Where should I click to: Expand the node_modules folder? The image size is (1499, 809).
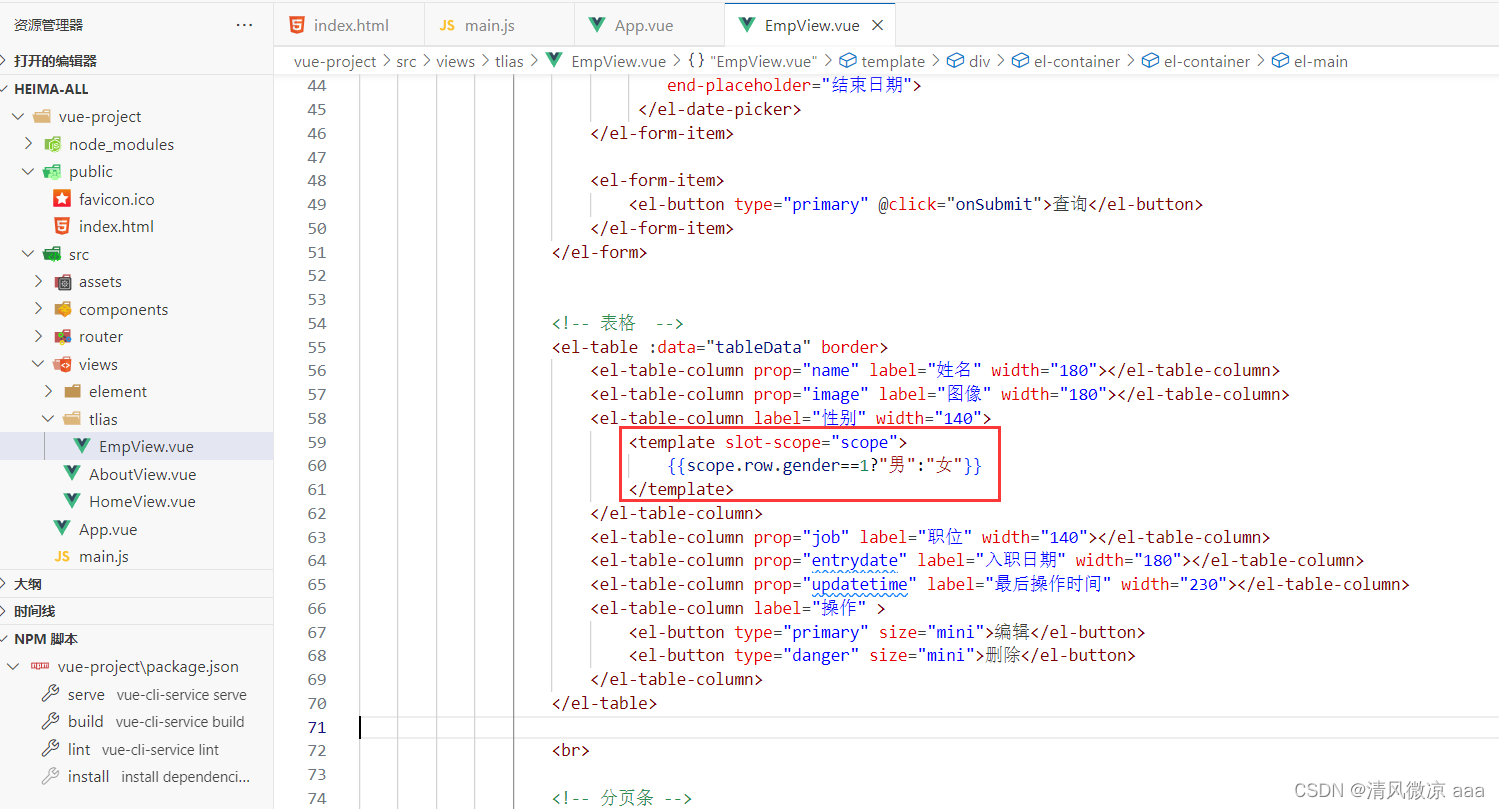click(x=28, y=144)
